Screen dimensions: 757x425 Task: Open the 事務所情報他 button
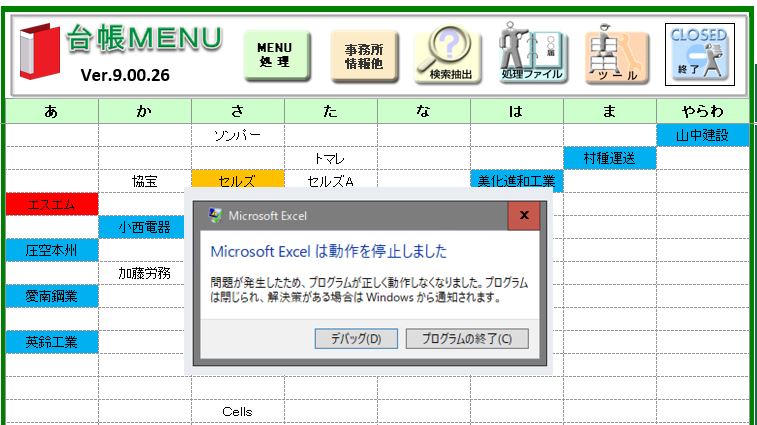tap(364, 56)
